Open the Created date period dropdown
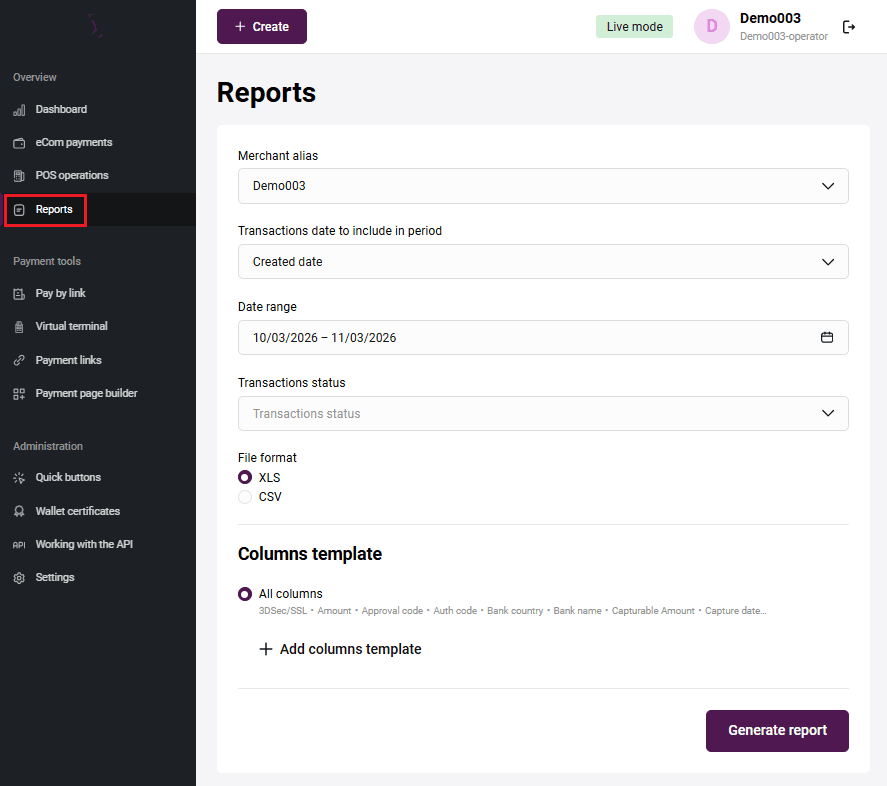Viewport: 887px width, 786px height. (543, 262)
